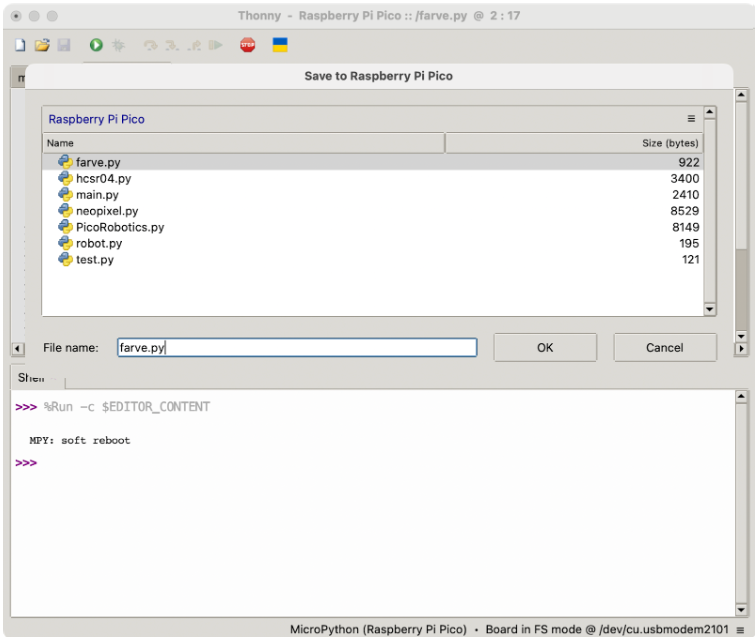This screenshot has width=755, height=637.
Task: Click the Ukraine flag toolbar icon
Action: pyautogui.click(x=280, y=45)
